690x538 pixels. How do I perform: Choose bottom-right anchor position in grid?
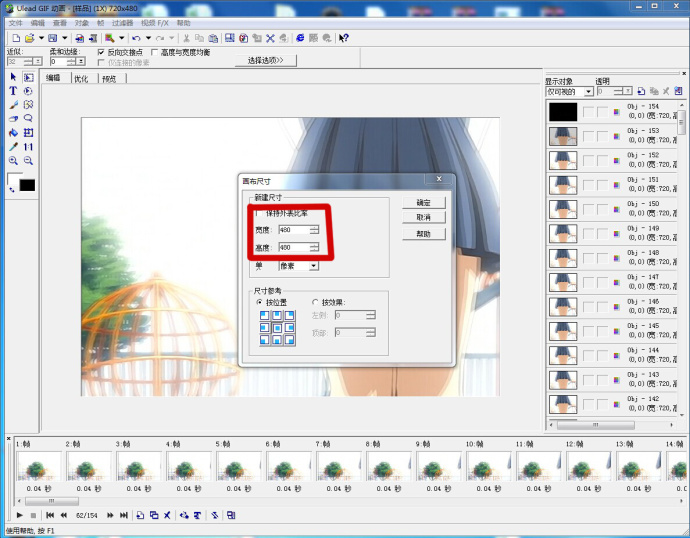[289, 340]
